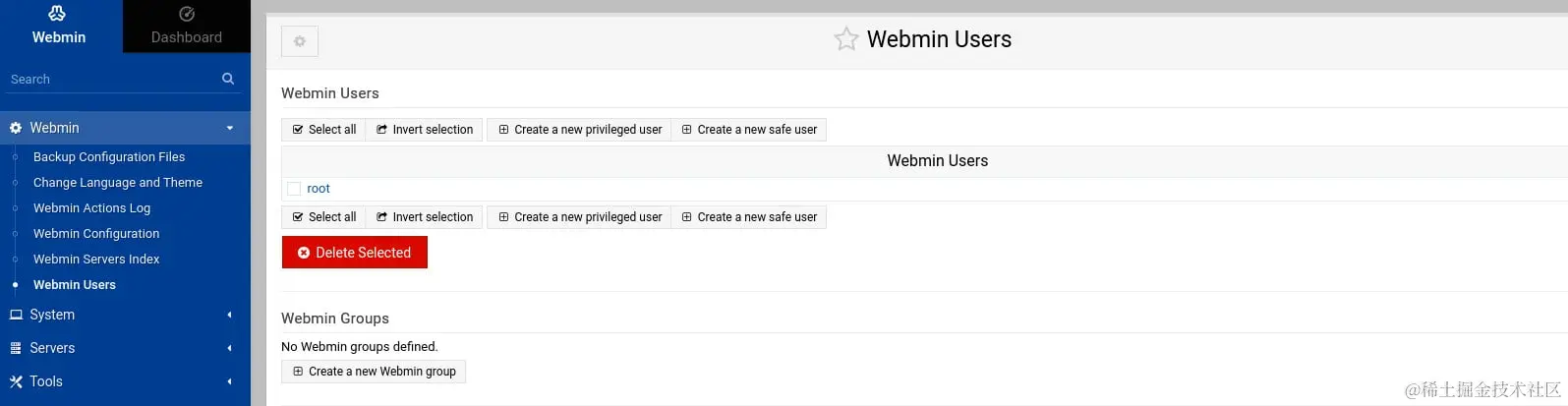The width and height of the screenshot is (1568, 406).
Task: Open Backup Configuration Files menu entry
Action: [x=109, y=157]
